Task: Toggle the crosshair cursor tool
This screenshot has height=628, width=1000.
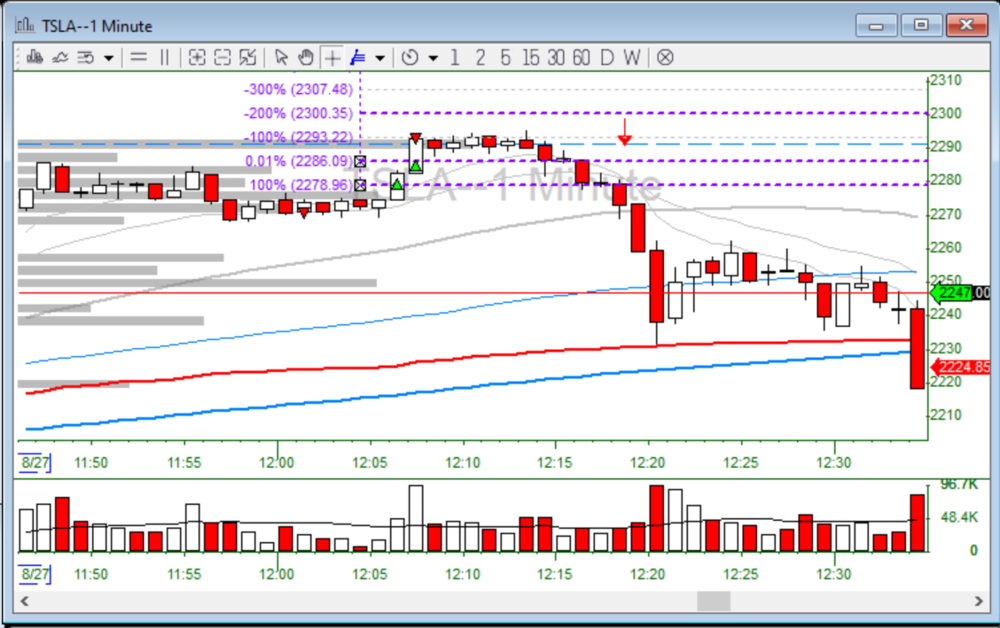Action: pos(332,57)
